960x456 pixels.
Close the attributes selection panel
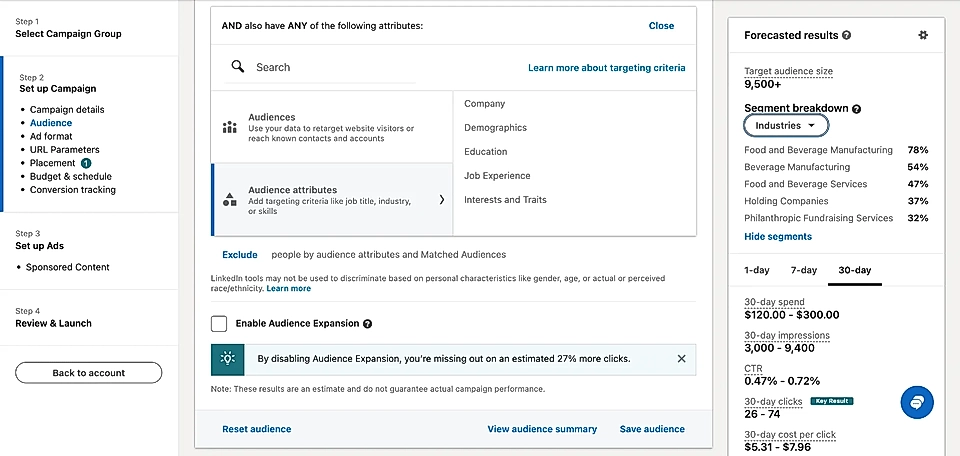[661, 26]
